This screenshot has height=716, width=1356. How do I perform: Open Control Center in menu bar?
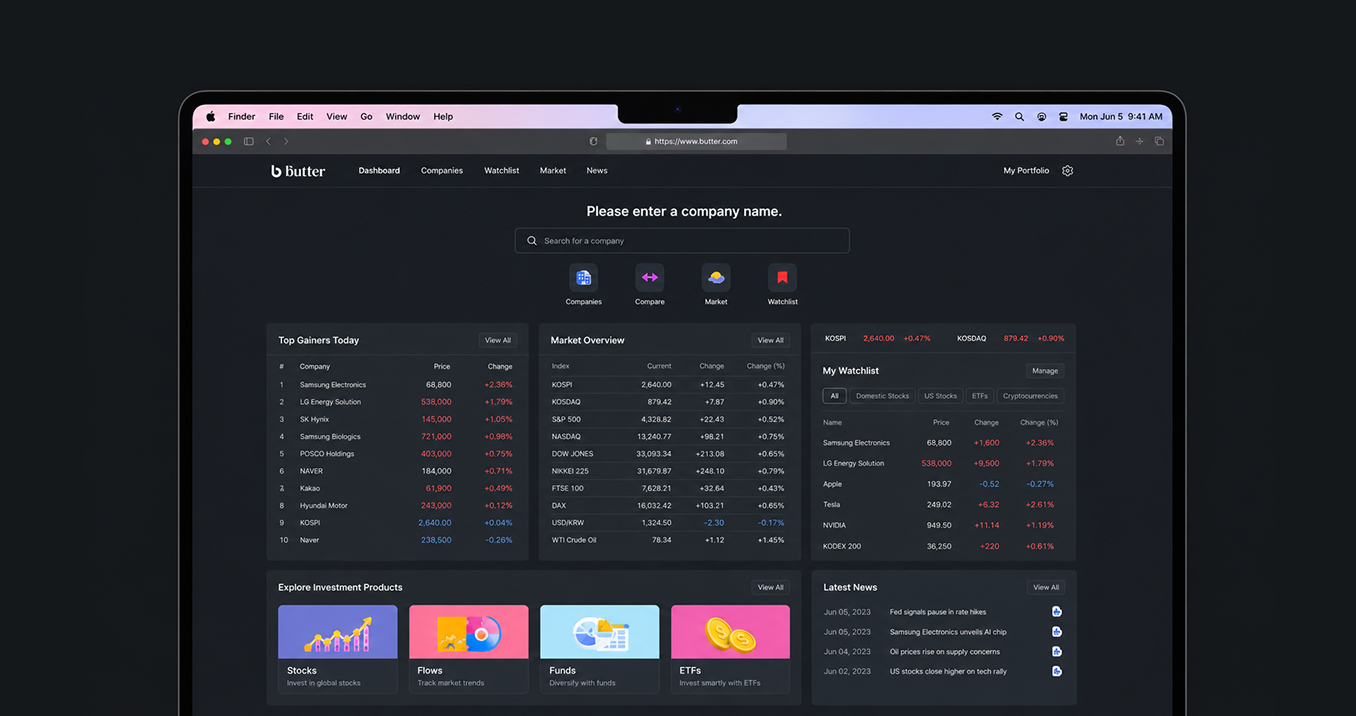(1063, 117)
